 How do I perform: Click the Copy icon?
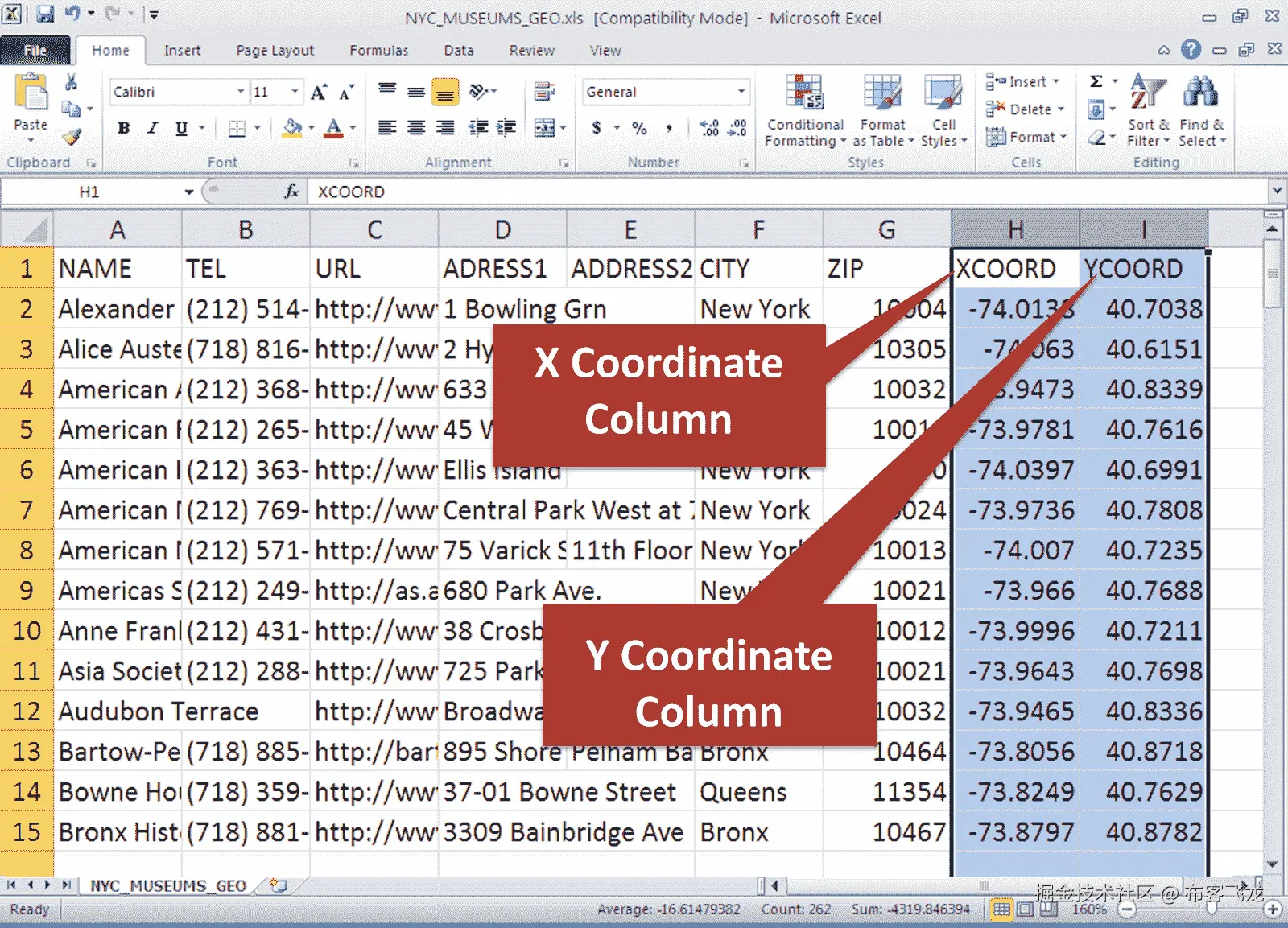tap(71, 109)
